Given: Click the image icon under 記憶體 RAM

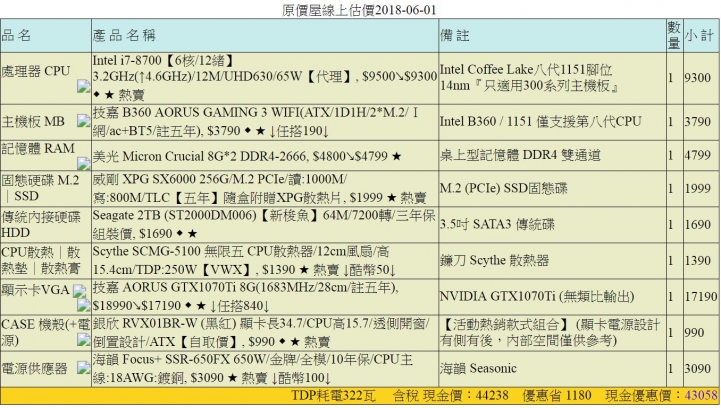Looking at the screenshot, I should click(83, 163).
